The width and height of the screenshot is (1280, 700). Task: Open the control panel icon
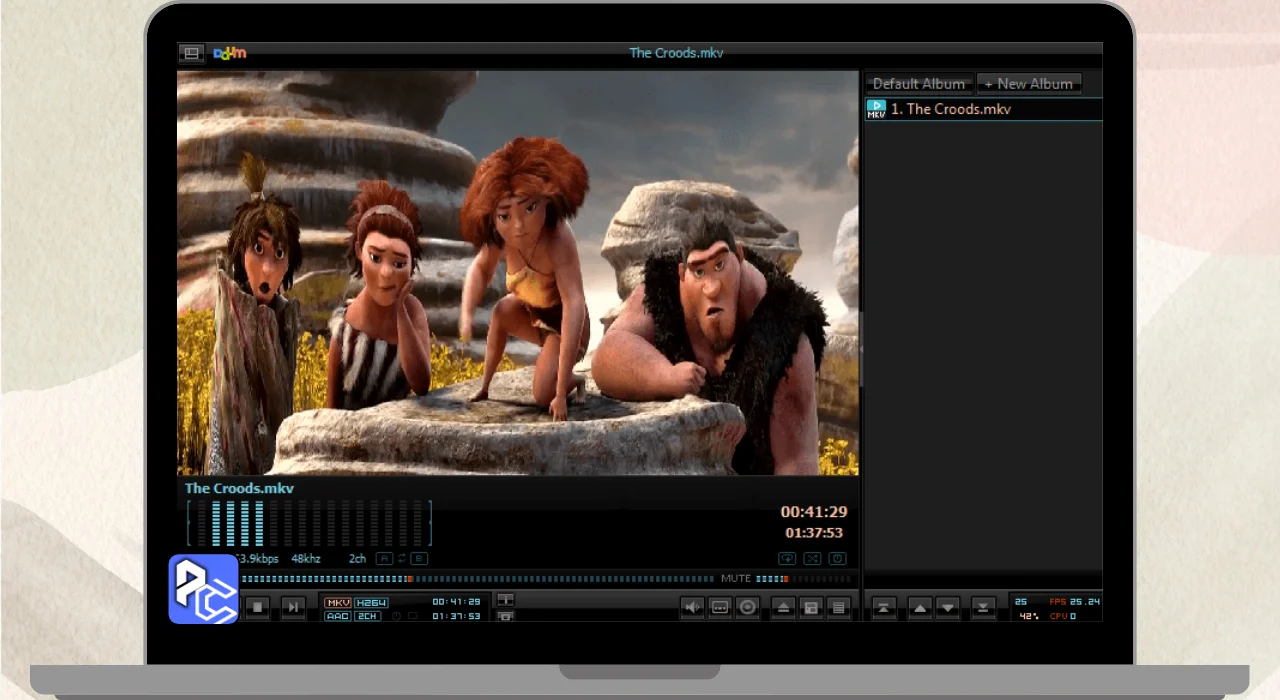coord(811,607)
